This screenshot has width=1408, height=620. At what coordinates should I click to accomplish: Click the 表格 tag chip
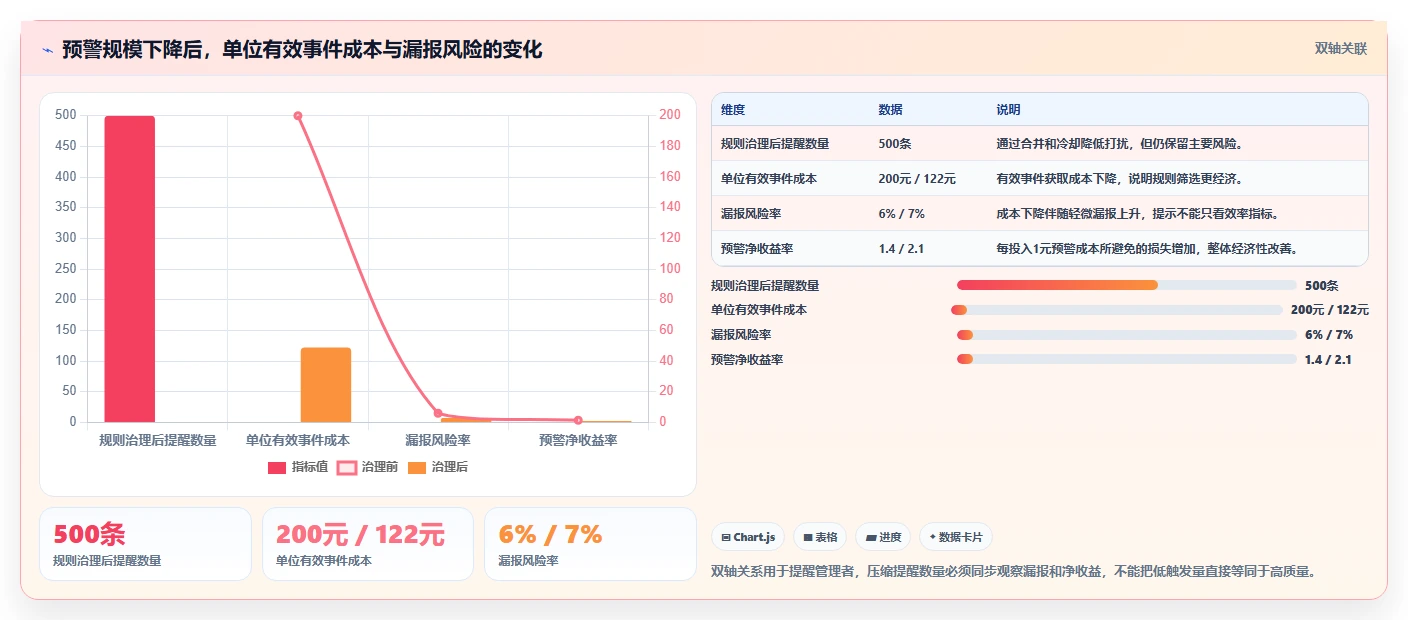click(820, 537)
